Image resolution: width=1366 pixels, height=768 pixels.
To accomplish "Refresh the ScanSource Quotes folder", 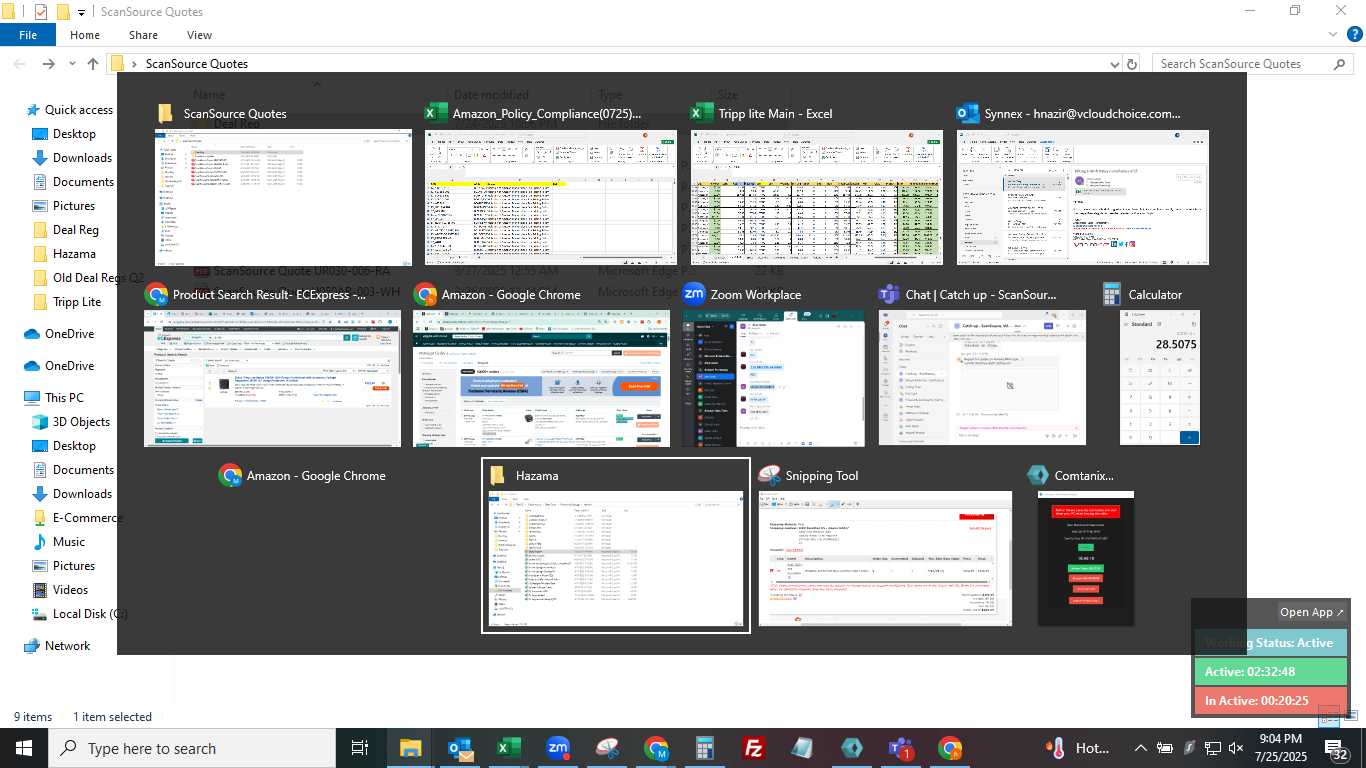I will click(x=1132, y=64).
